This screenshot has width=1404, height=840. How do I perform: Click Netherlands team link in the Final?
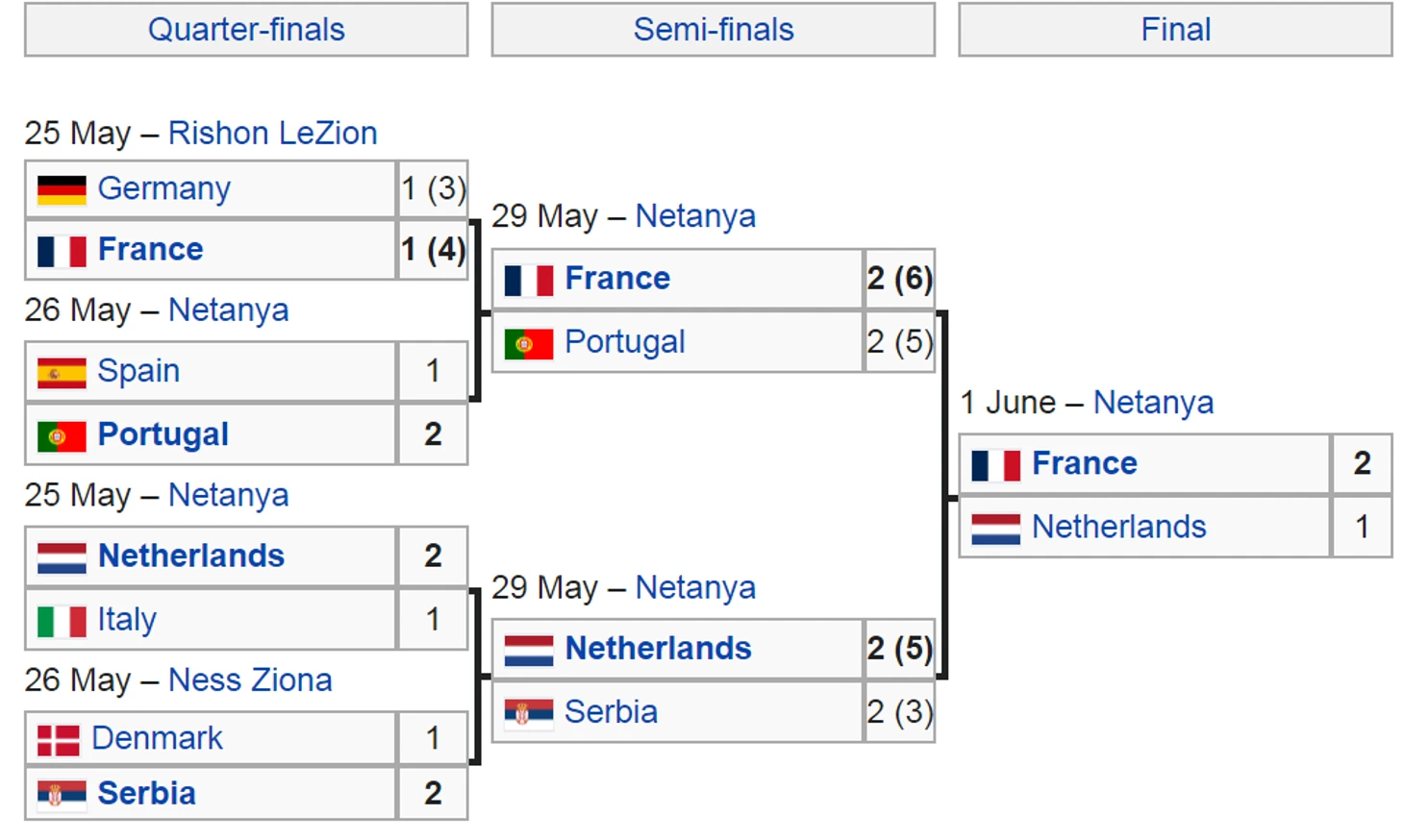pyautogui.click(x=1118, y=527)
